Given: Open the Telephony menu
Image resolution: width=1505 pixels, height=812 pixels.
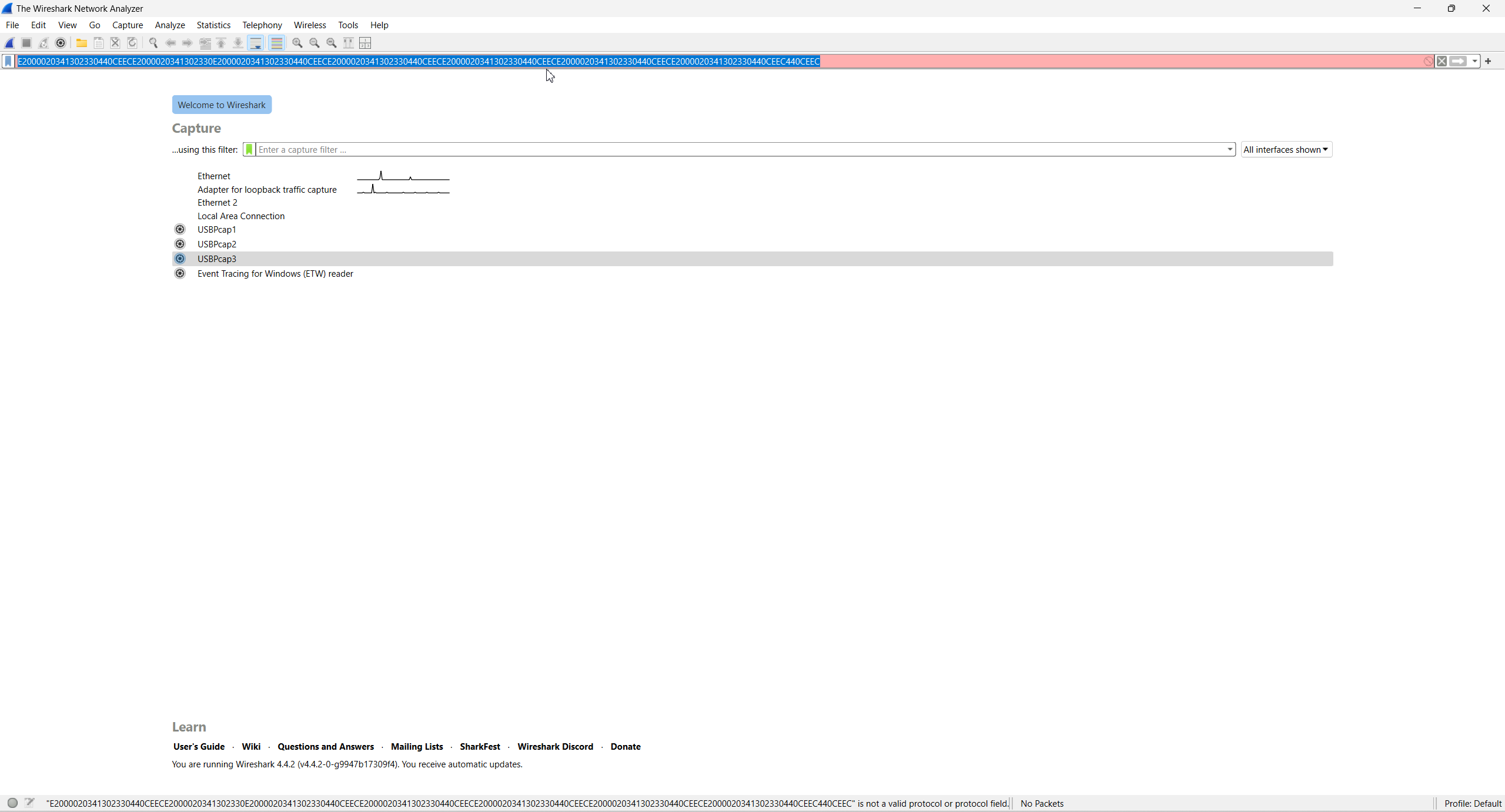Looking at the screenshot, I should pos(262,25).
